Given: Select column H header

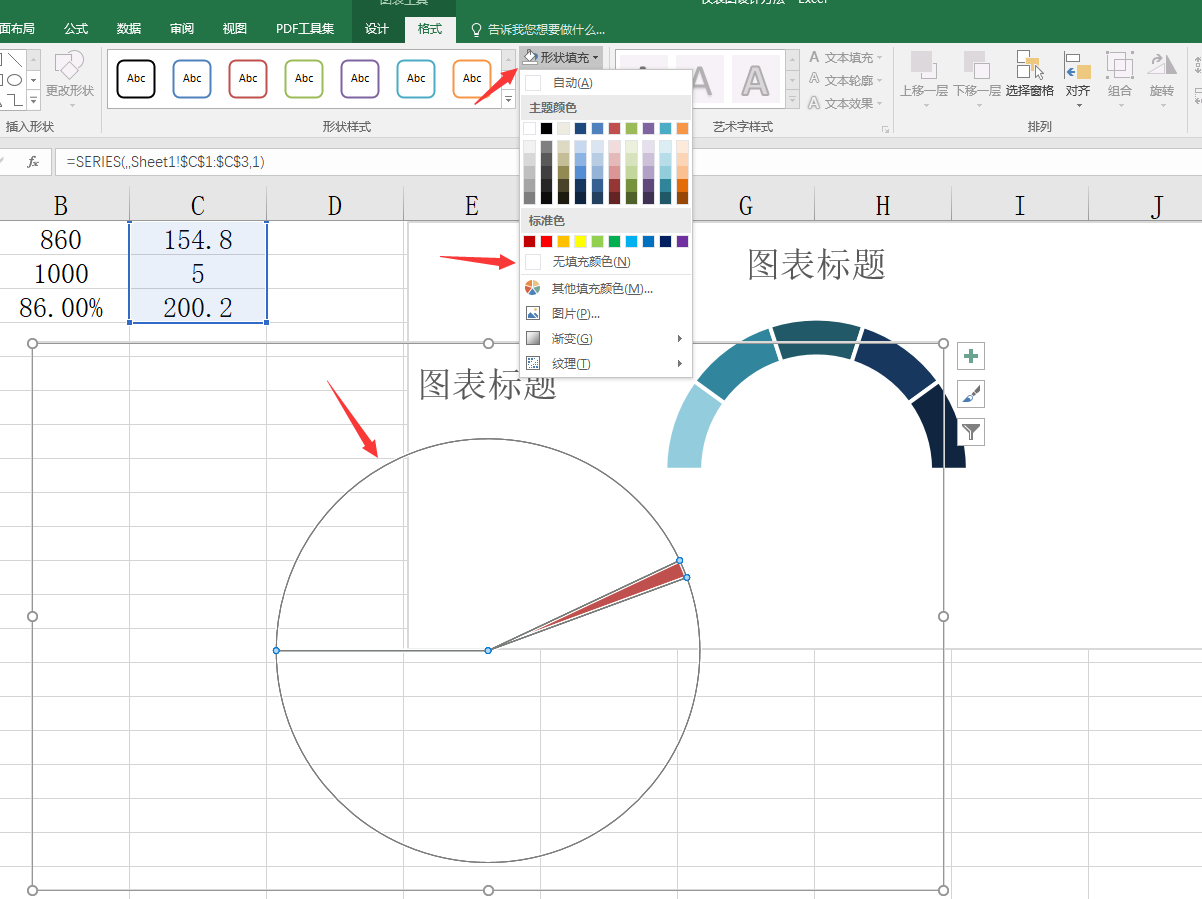Looking at the screenshot, I should point(882,205).
